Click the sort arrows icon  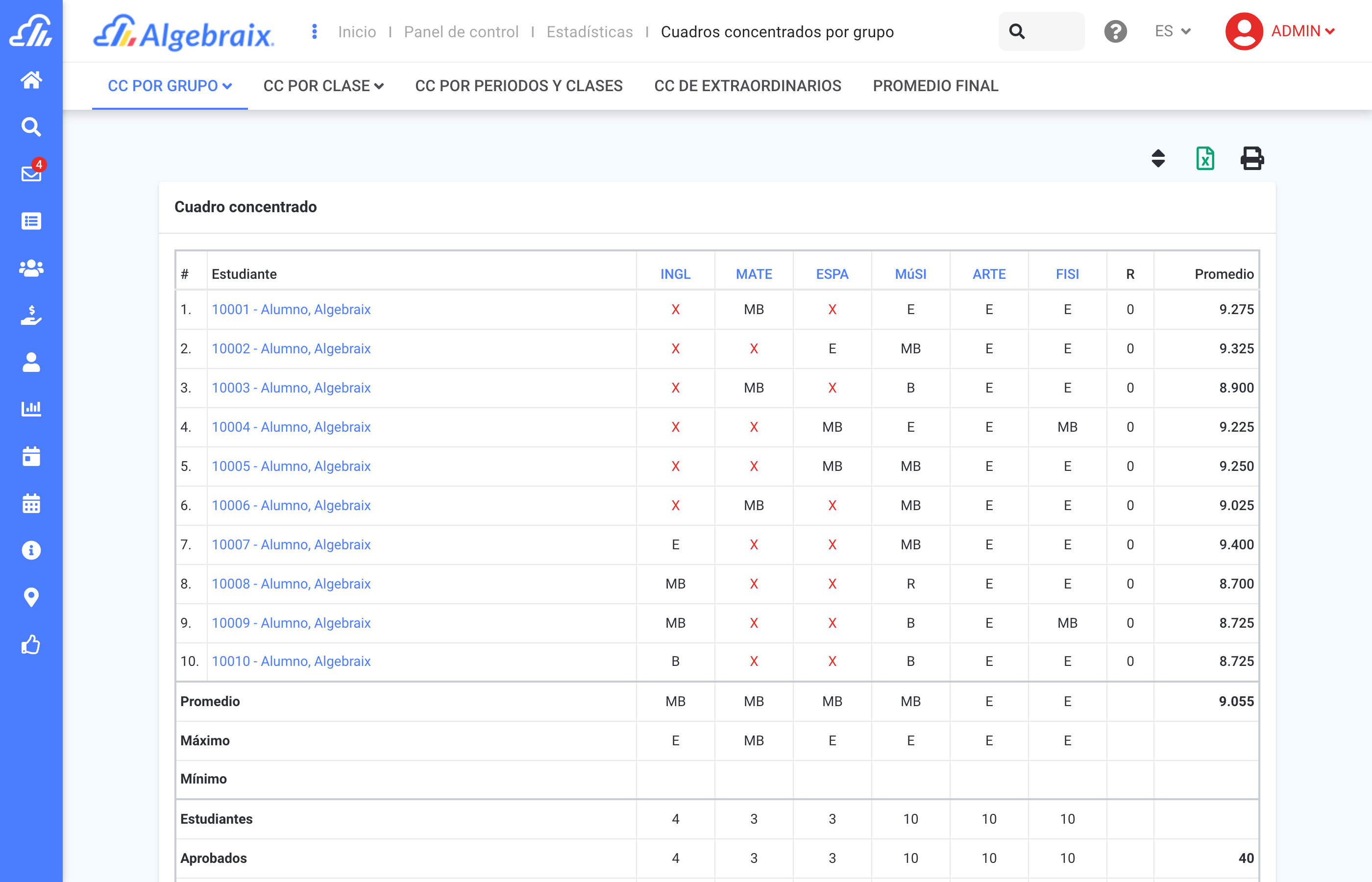click(1158, 159)
